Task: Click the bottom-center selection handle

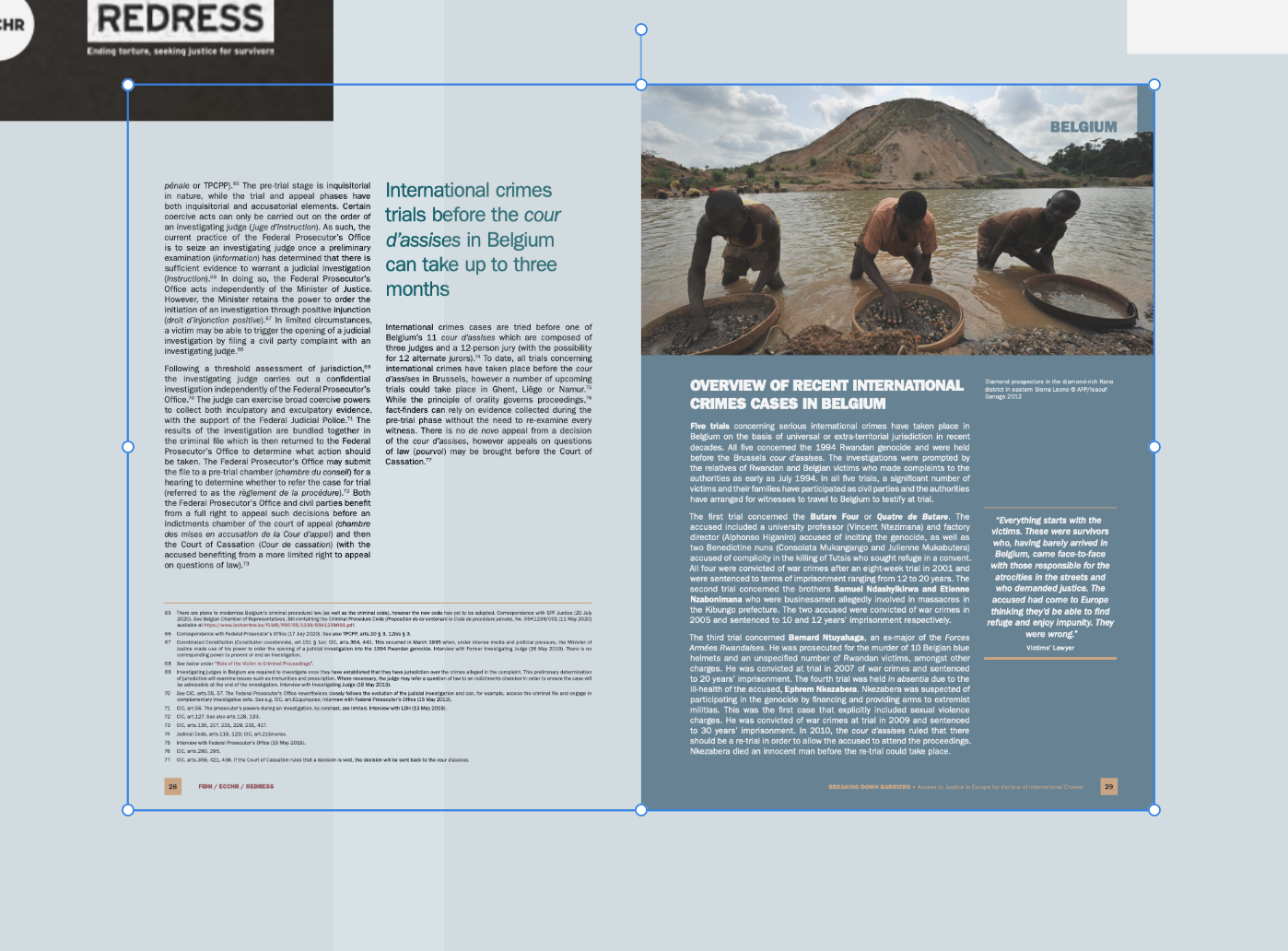Action: (641, 810)
